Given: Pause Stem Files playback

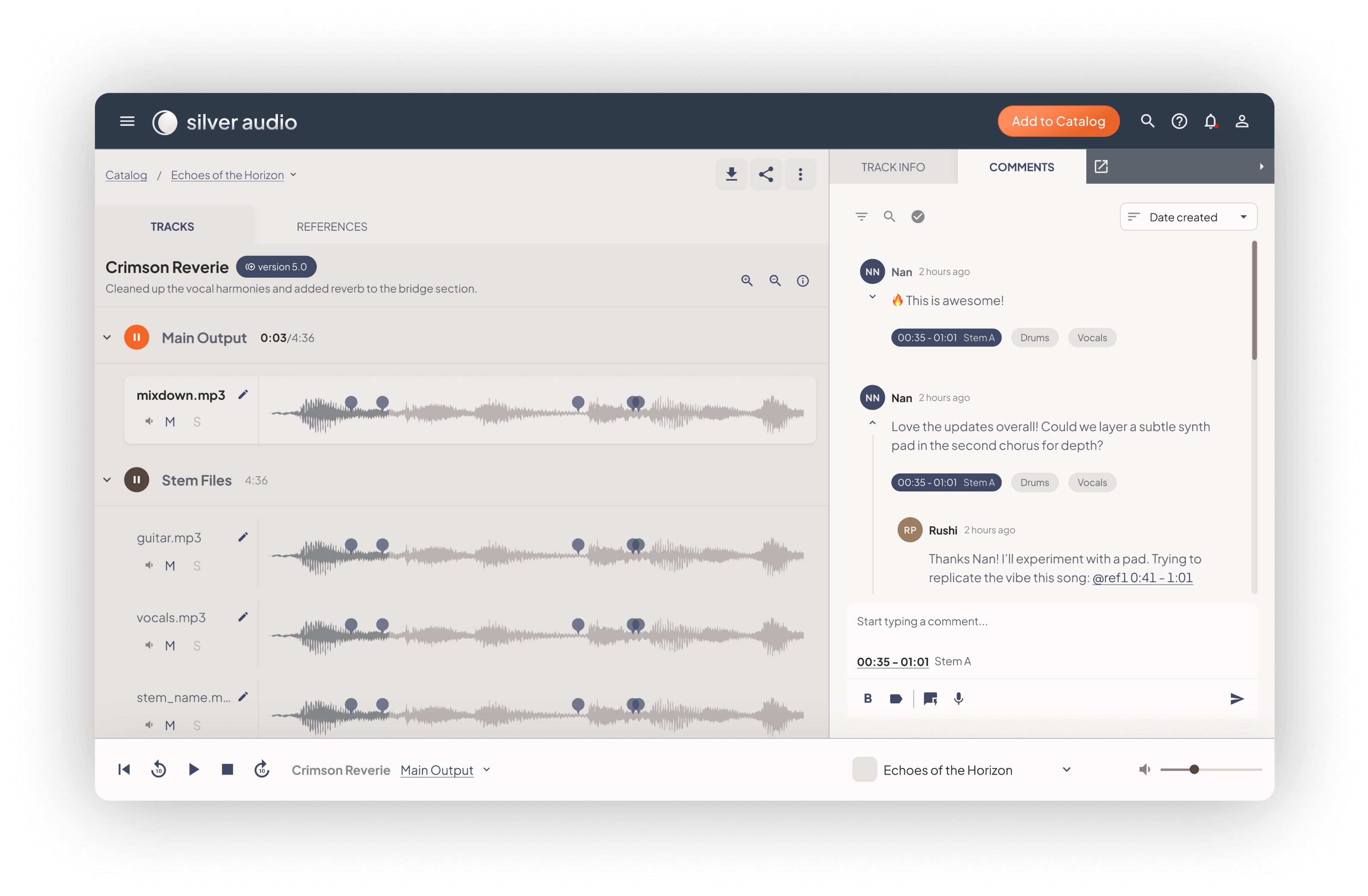Looking at the screenshot, I should tap(136, 480).
